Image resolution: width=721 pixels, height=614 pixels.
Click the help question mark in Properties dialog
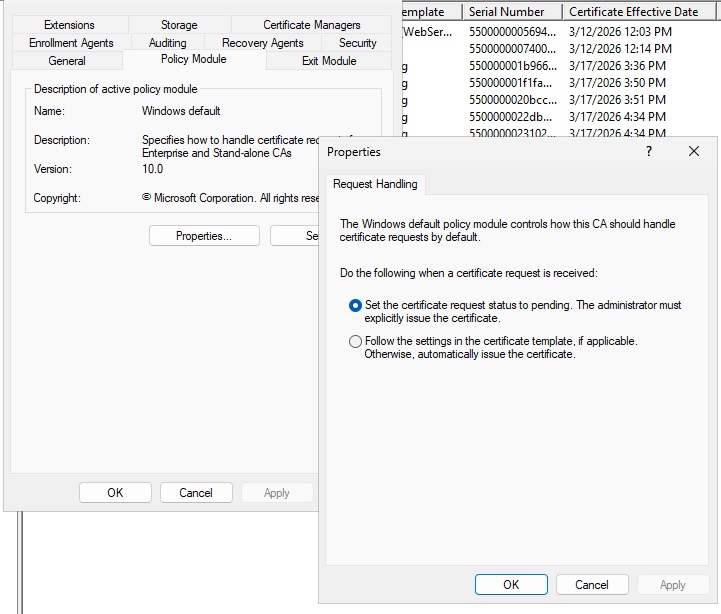coord(648,152)
